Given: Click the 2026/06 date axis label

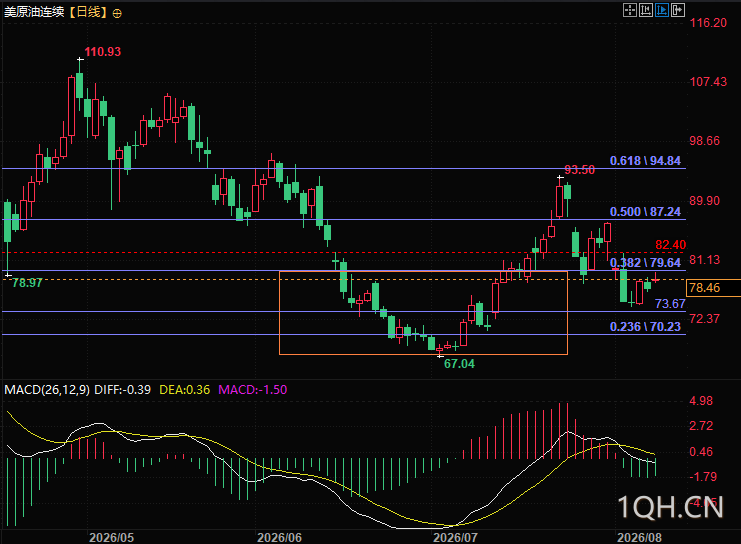Looking at the screenshot, I should [279, 537].
